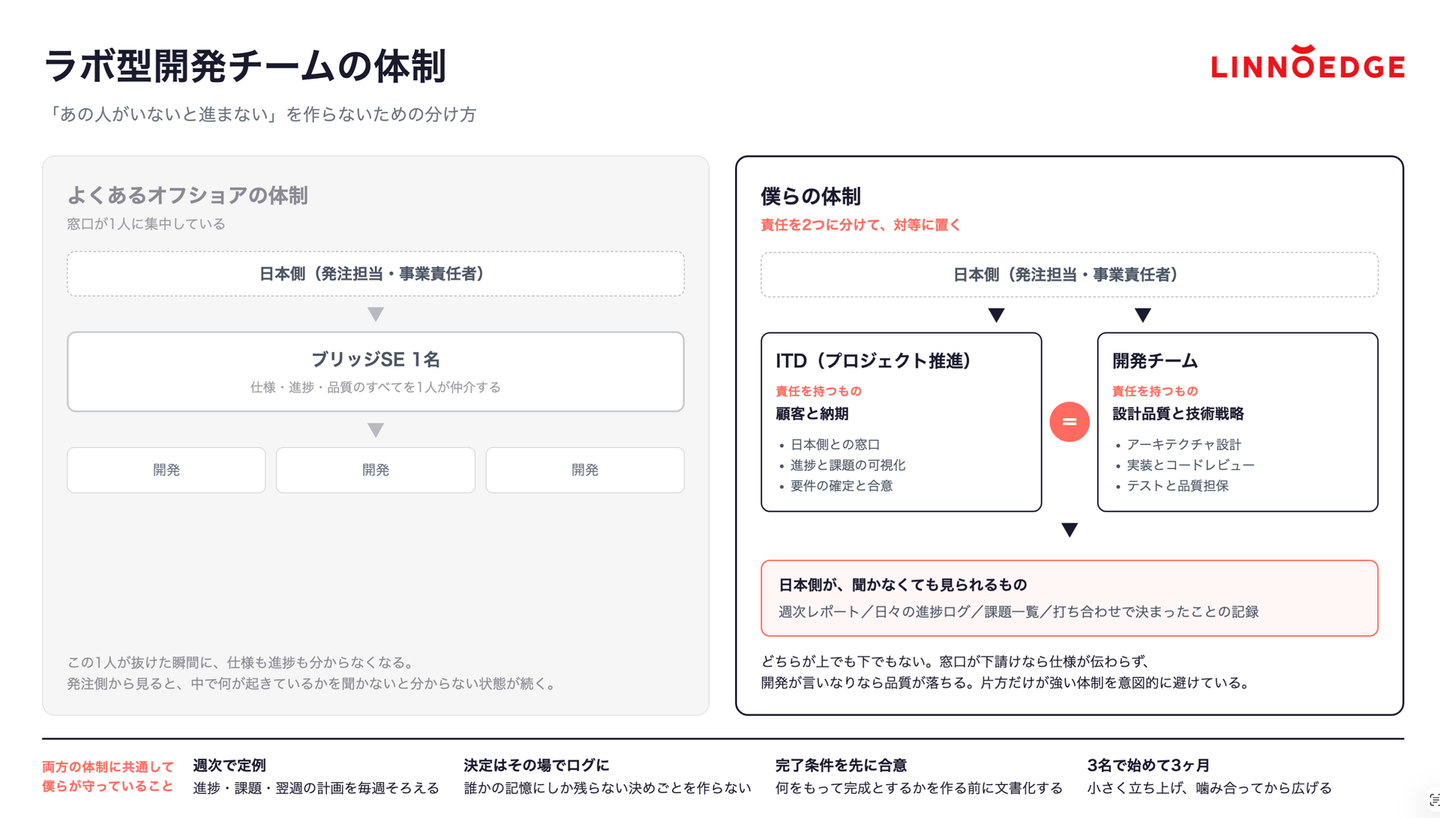Click footer heading 3名で始めて3ヶ月
This screenshot has width=1440, height=818.
tap(1148, 765)
